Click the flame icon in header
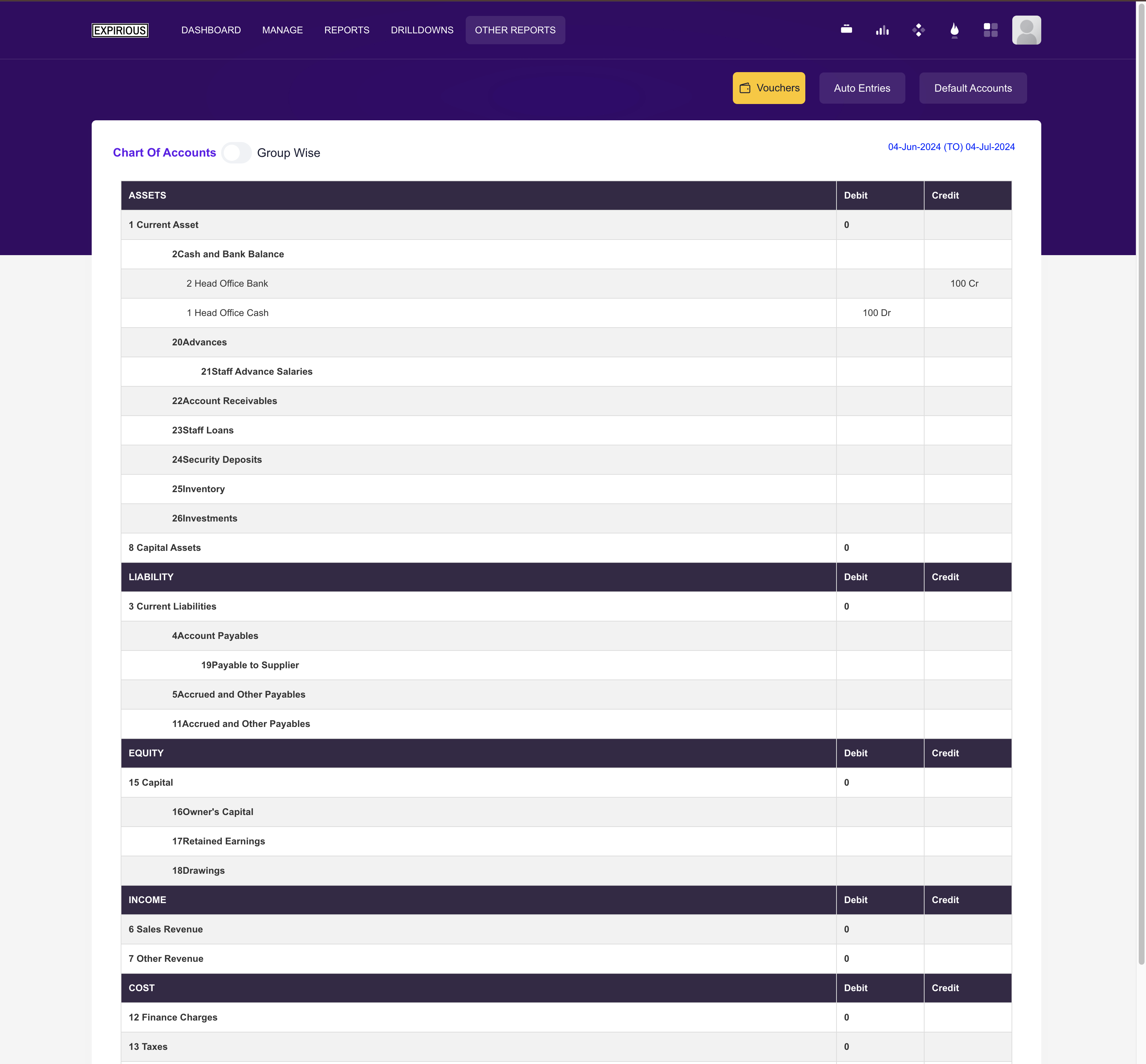Viewport: 1146px width, 1064px height. pos(954,30)
